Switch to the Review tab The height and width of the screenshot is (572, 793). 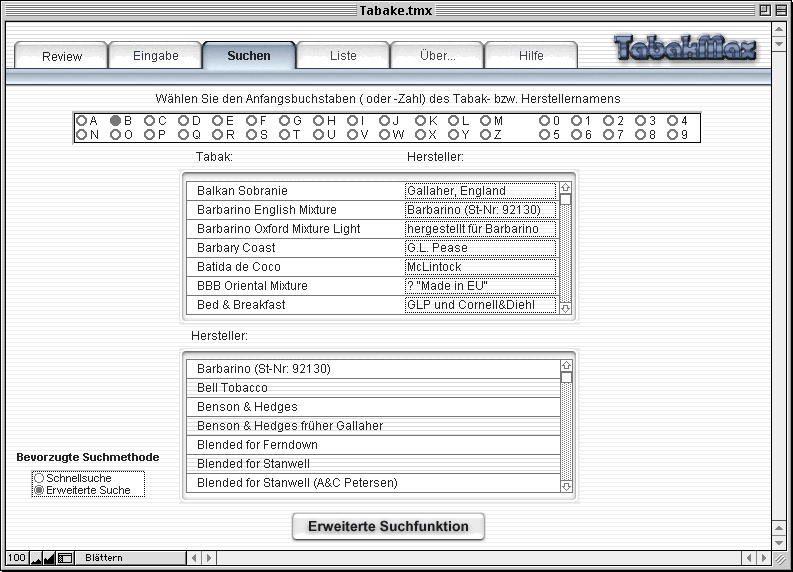(61, 56)
